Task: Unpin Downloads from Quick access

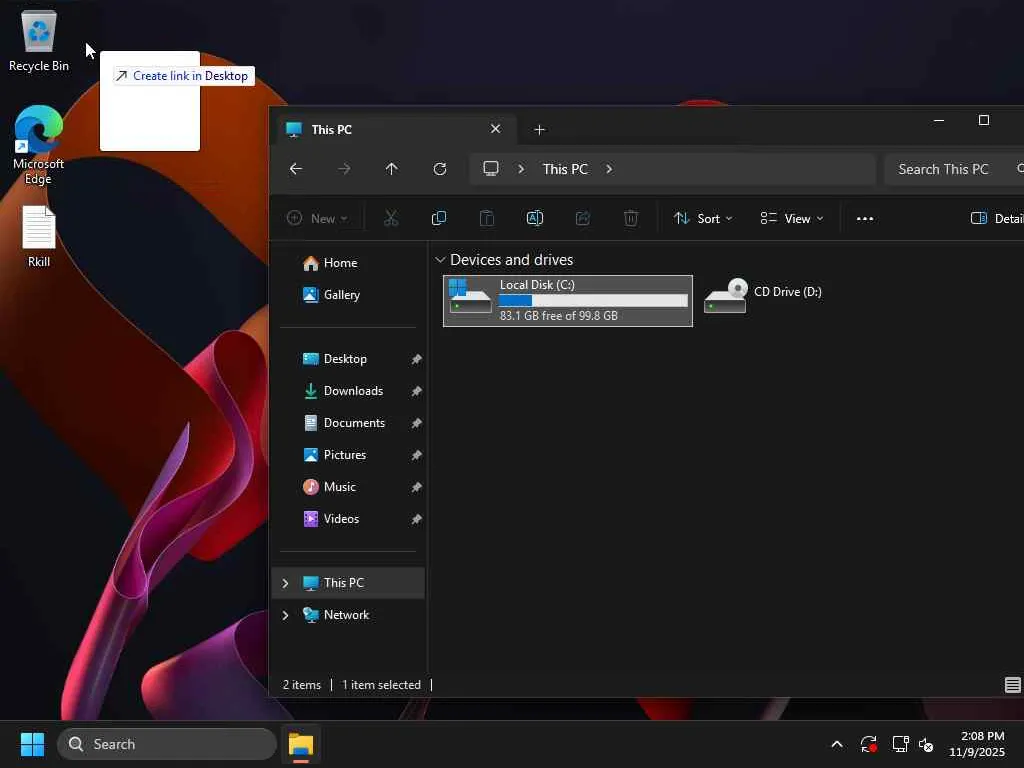Action: coord(416,391)
